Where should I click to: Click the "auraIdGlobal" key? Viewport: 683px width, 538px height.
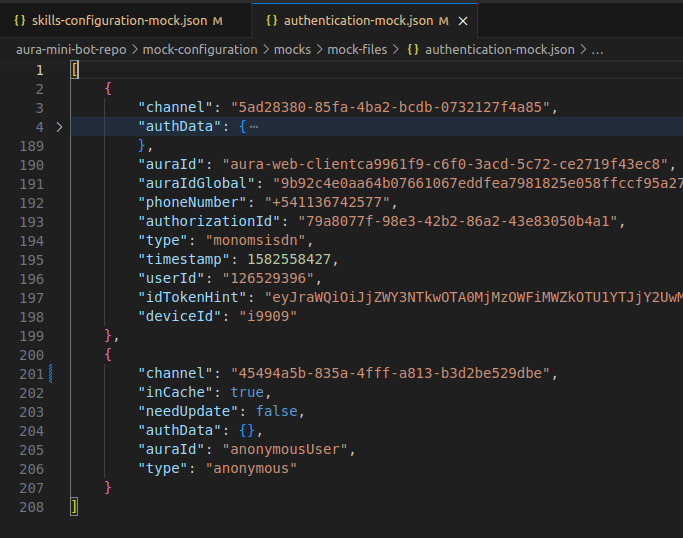click(197, 183)
